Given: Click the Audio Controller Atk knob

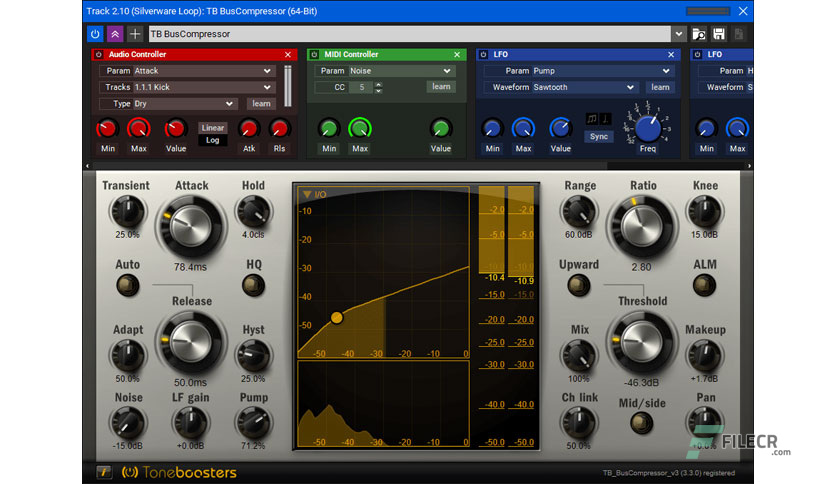Looking at the screenshot, I should point(248,129).
